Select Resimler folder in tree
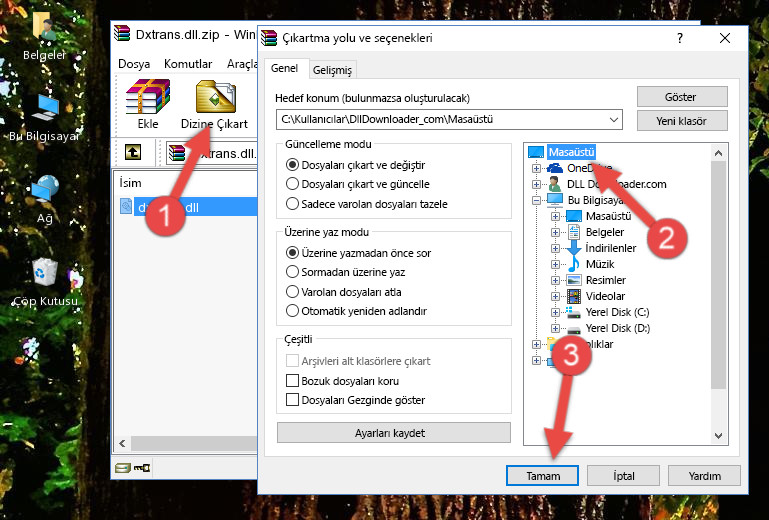769x520 pixels. point(606,280)
